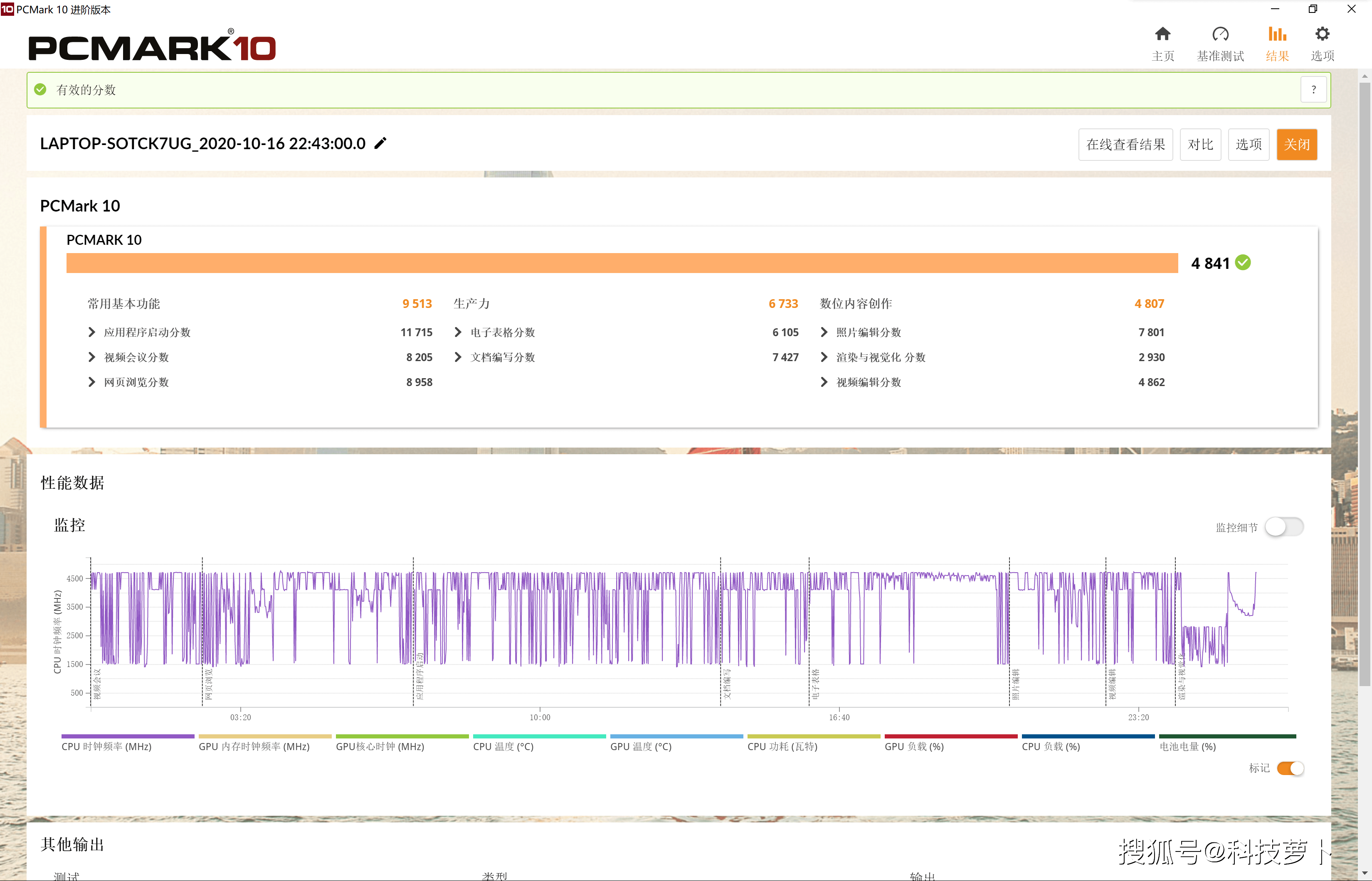This screenshot has width=1372, height=881.
Task: Open the options (选项) gear icon
Action: [1322, 34]
